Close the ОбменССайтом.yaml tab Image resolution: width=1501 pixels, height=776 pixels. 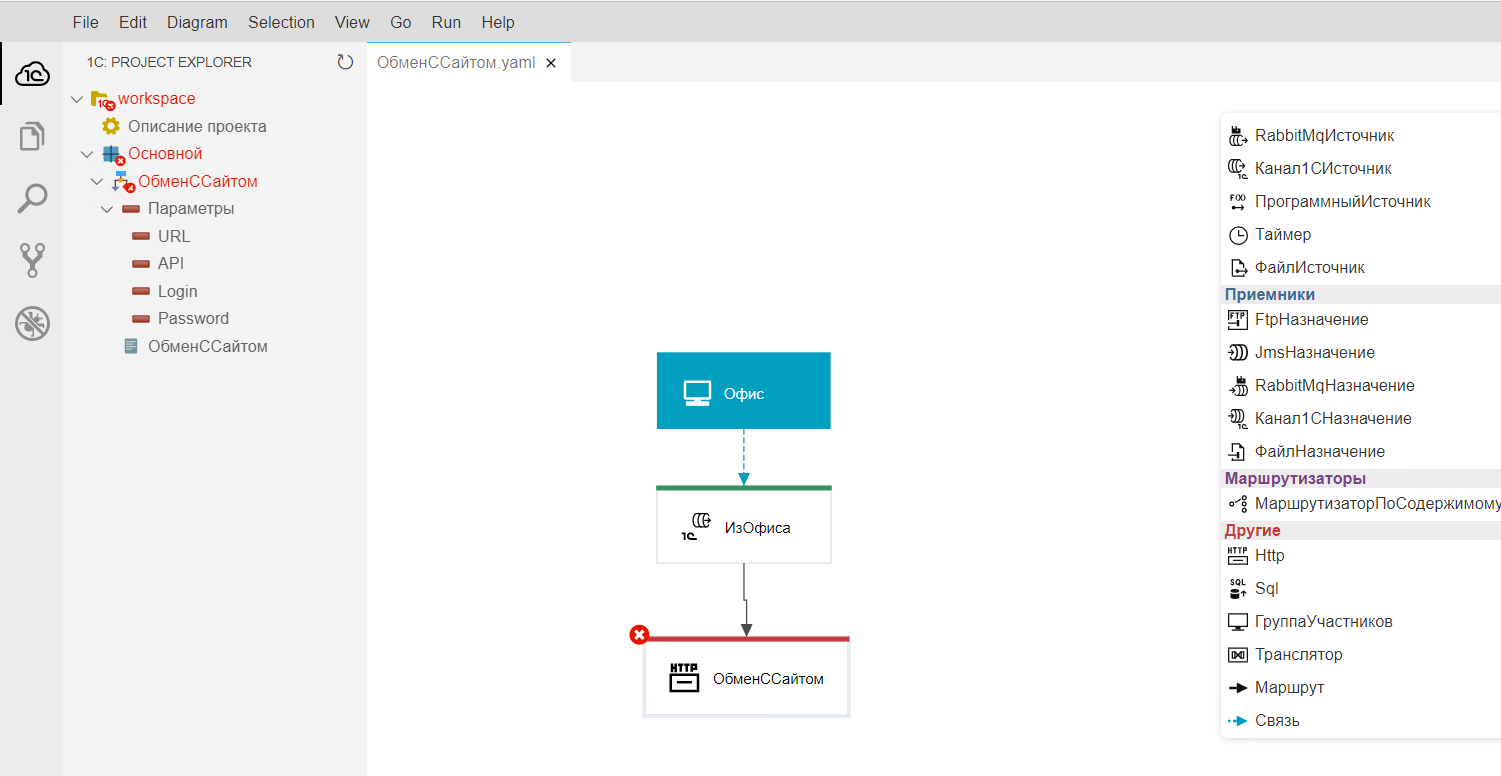550,62
